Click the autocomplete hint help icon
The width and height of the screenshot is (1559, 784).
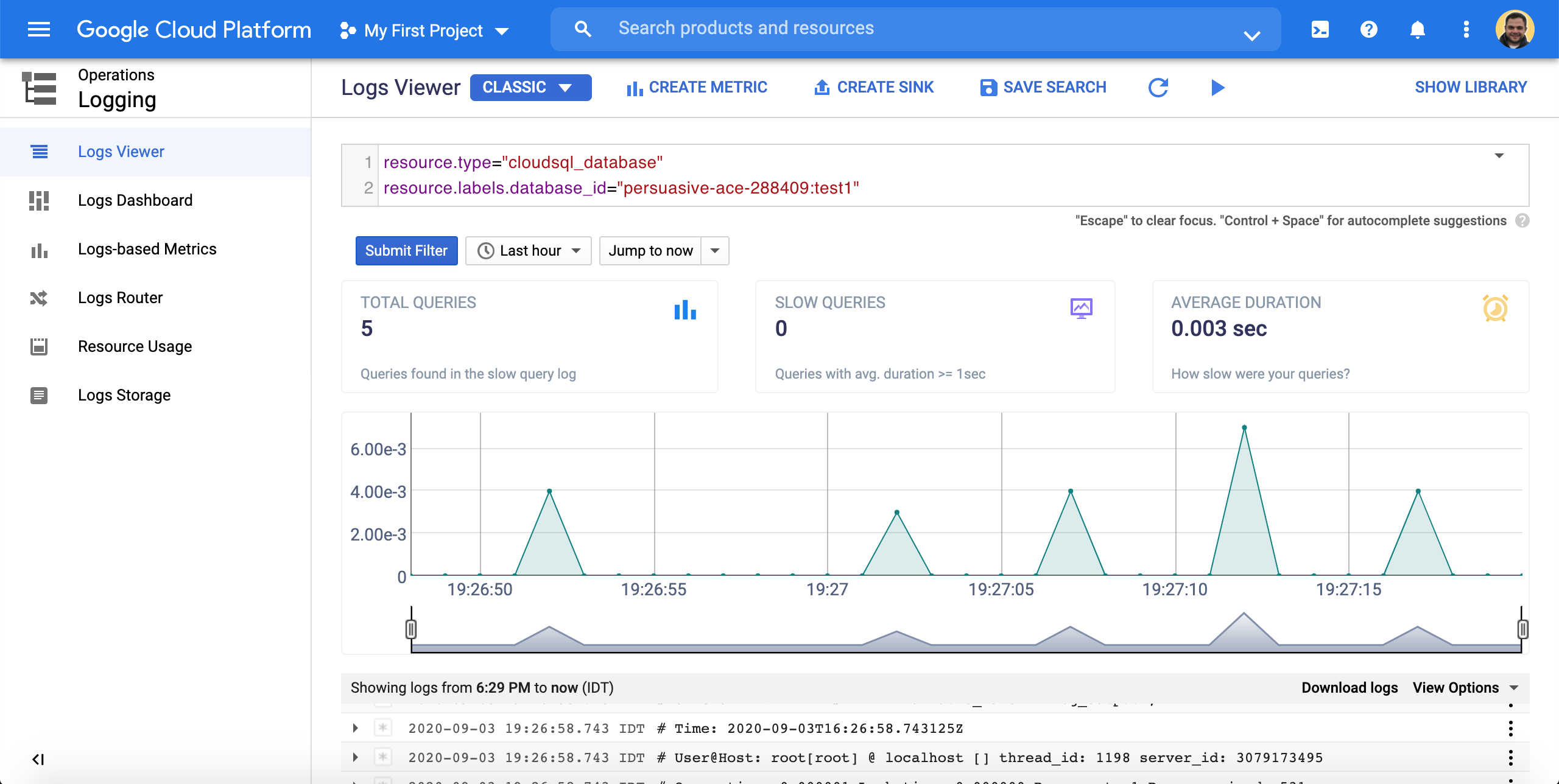(1522, 220)
